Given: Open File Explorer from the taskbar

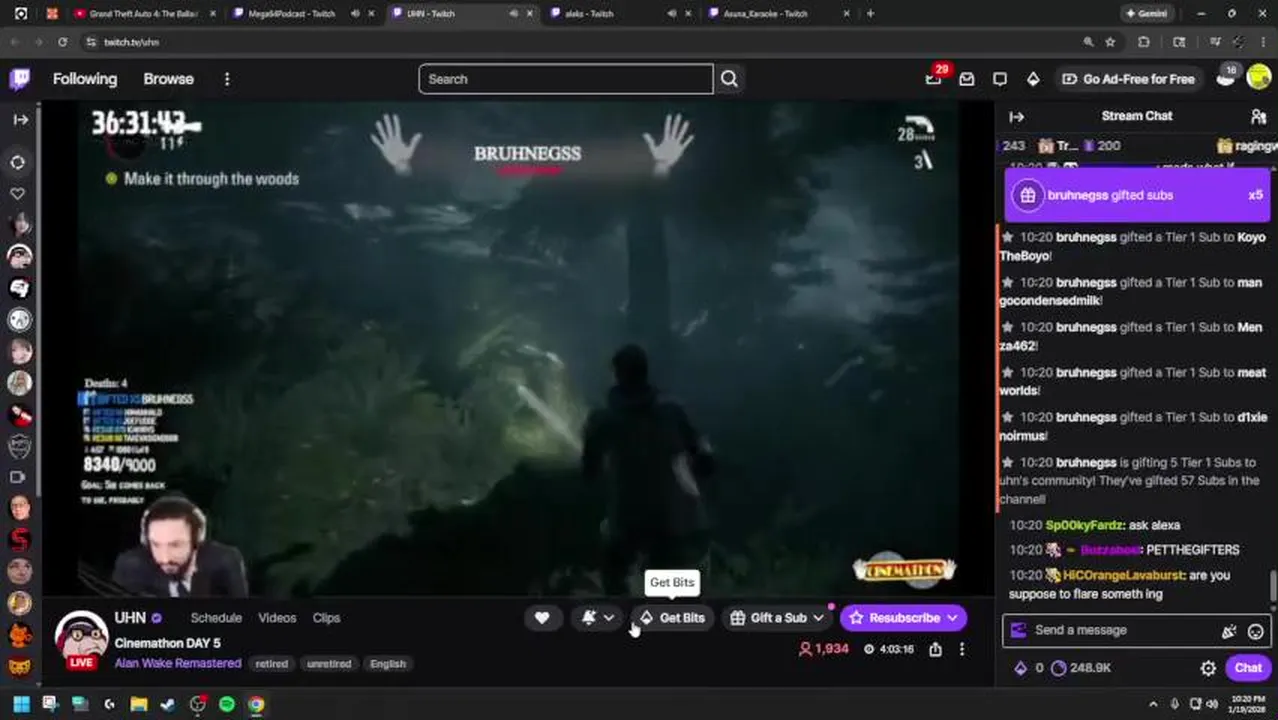Looking at the screenshot, I should pos(138,704).
